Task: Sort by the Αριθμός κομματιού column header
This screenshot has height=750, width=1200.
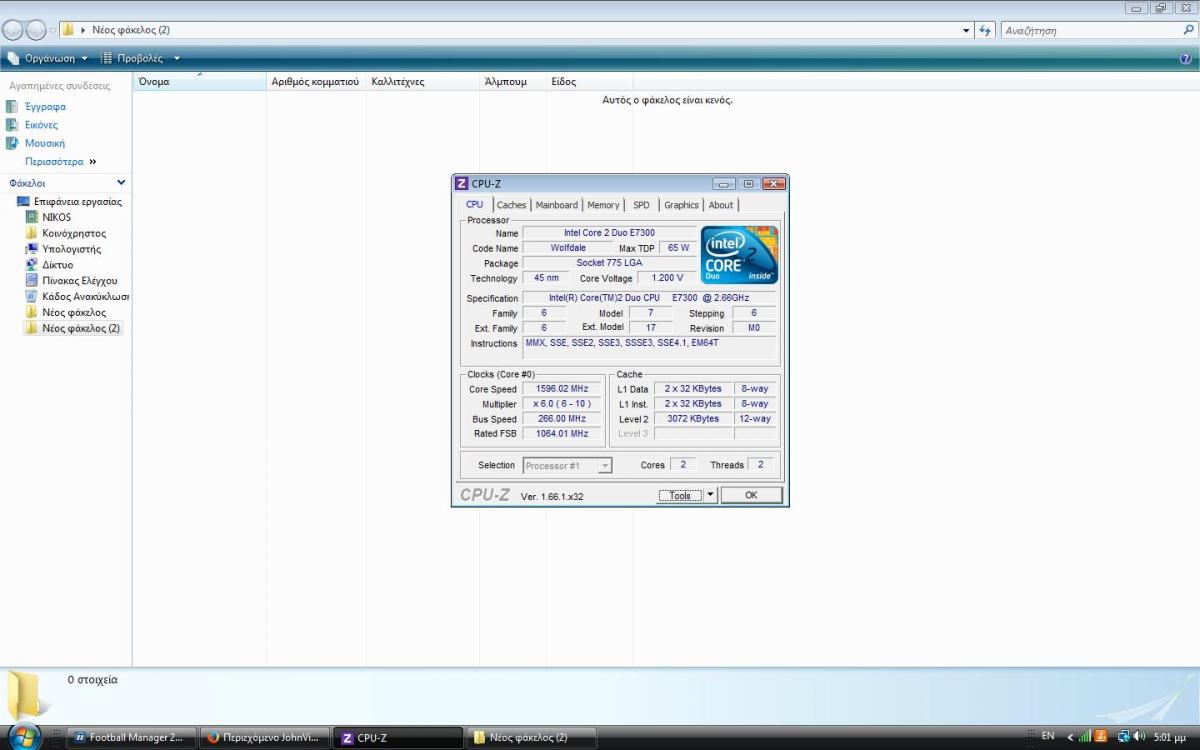Action: (x=316, y=81)
